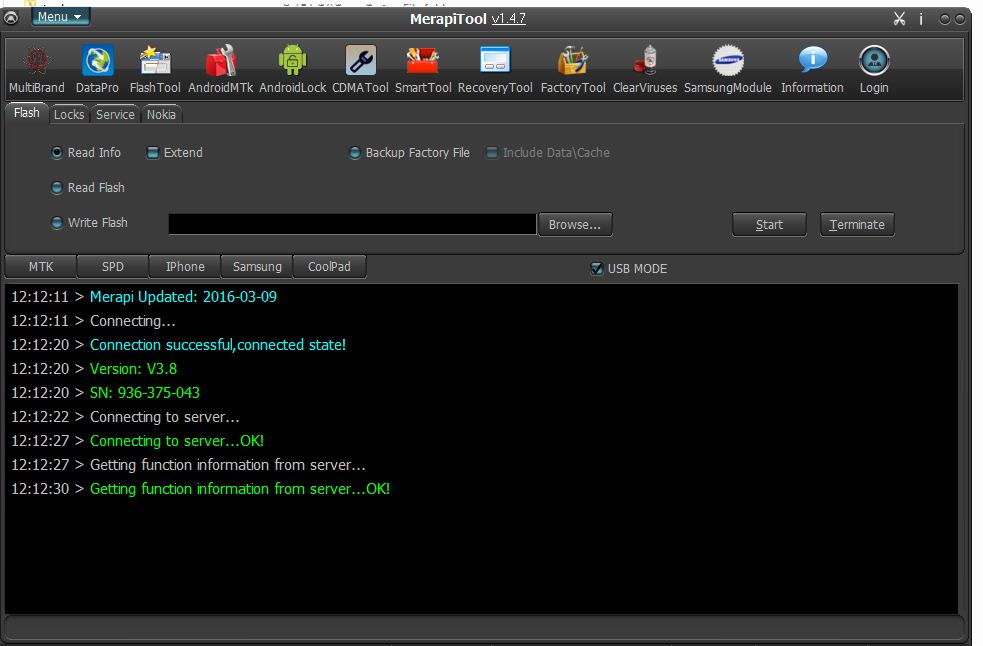Click the info 'i' icon in title bar
This screenshot has width=983, height=646.
tap(921, 19)
